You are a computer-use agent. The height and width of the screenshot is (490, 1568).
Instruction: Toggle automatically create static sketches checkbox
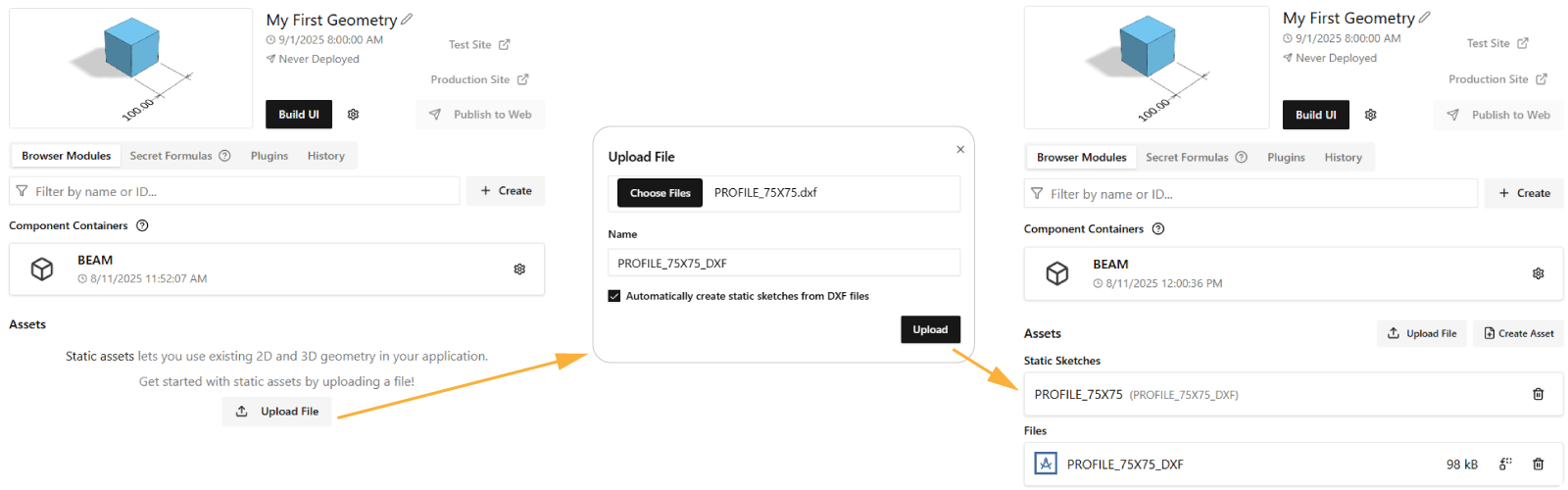[x=614, y=296]
